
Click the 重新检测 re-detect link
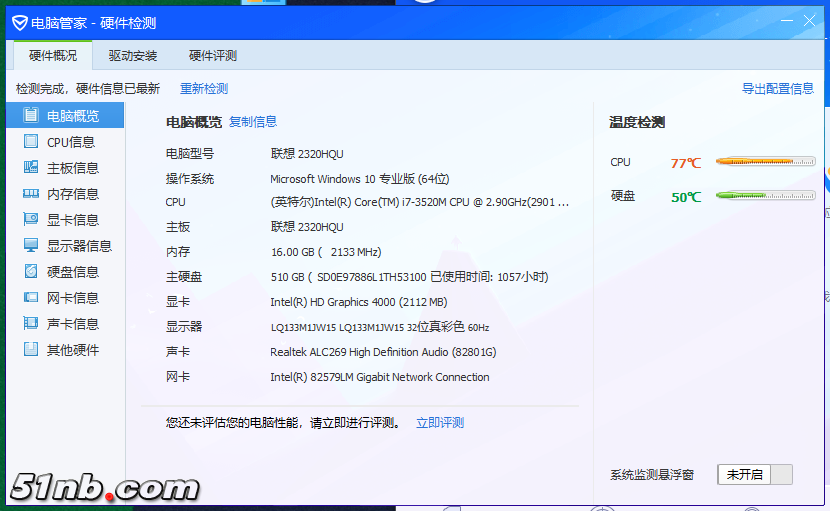click(x=204, y=89)
